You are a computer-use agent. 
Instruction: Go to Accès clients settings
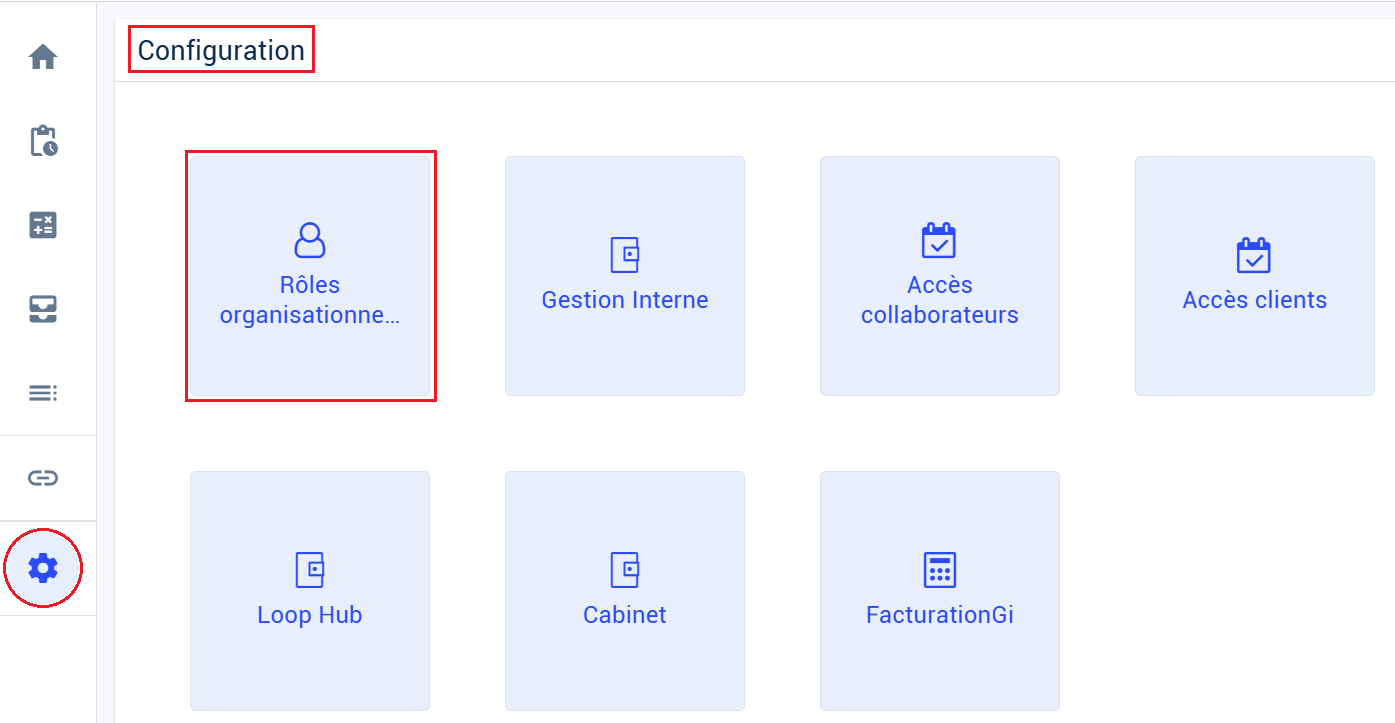pos(1254,300)
